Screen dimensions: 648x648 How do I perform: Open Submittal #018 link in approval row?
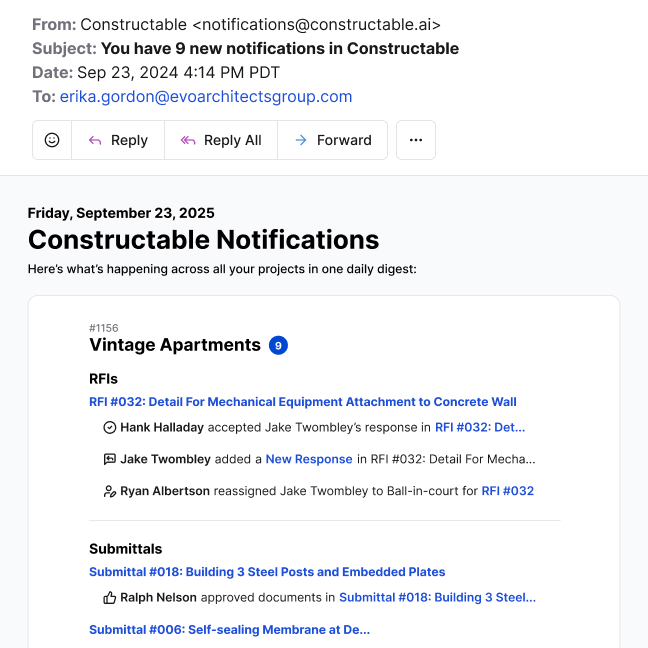coord(437,597)
